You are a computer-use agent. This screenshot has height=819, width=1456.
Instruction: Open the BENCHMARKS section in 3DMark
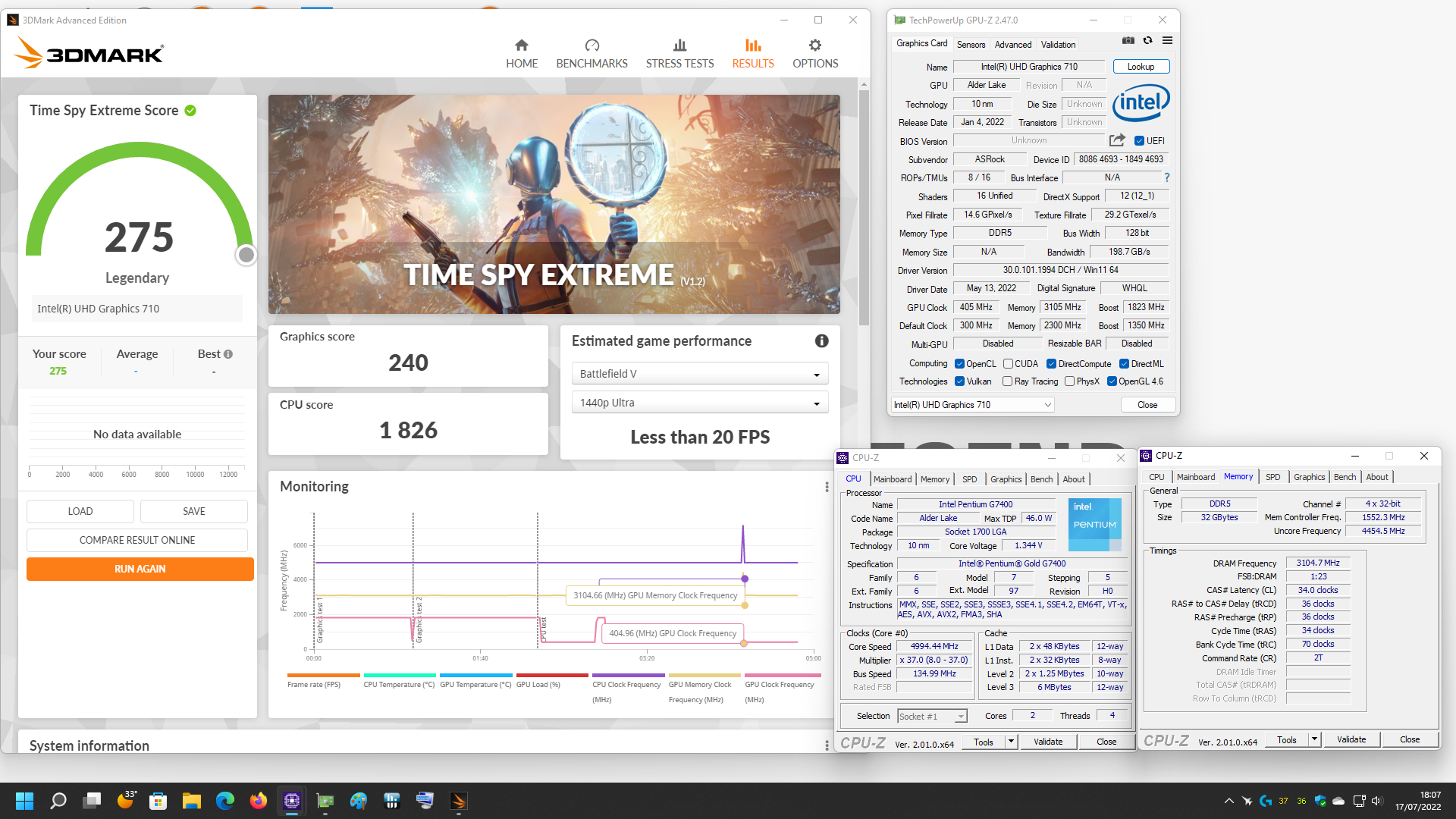coord(591,54)
